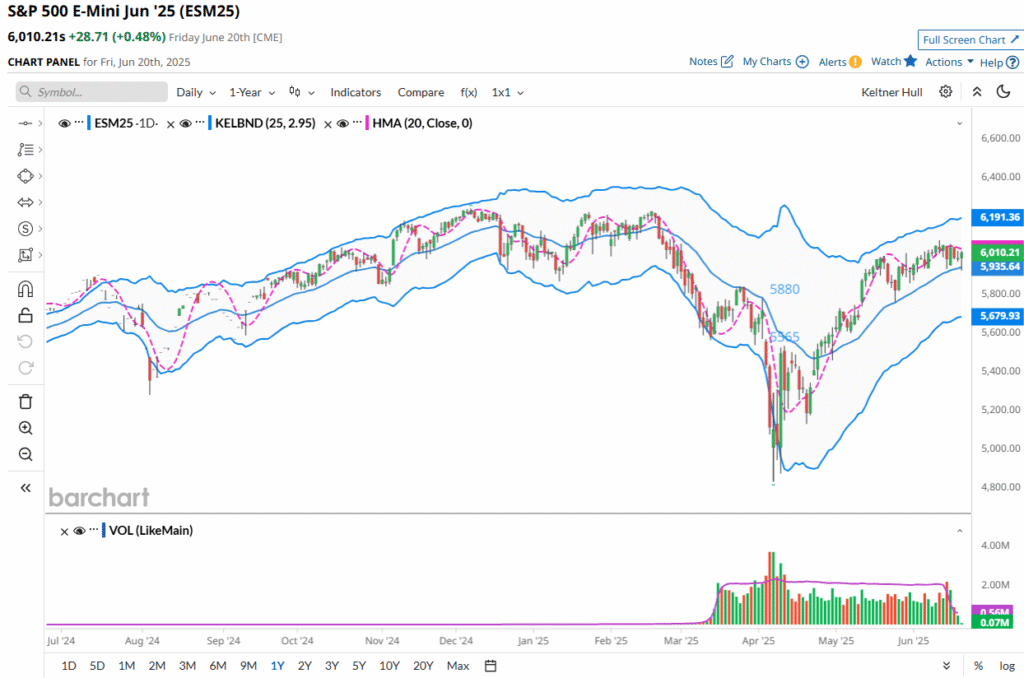This screenshot has height=678, width=1024.
Task: Click the lock drawings icon
Action: tap(26, 316)
